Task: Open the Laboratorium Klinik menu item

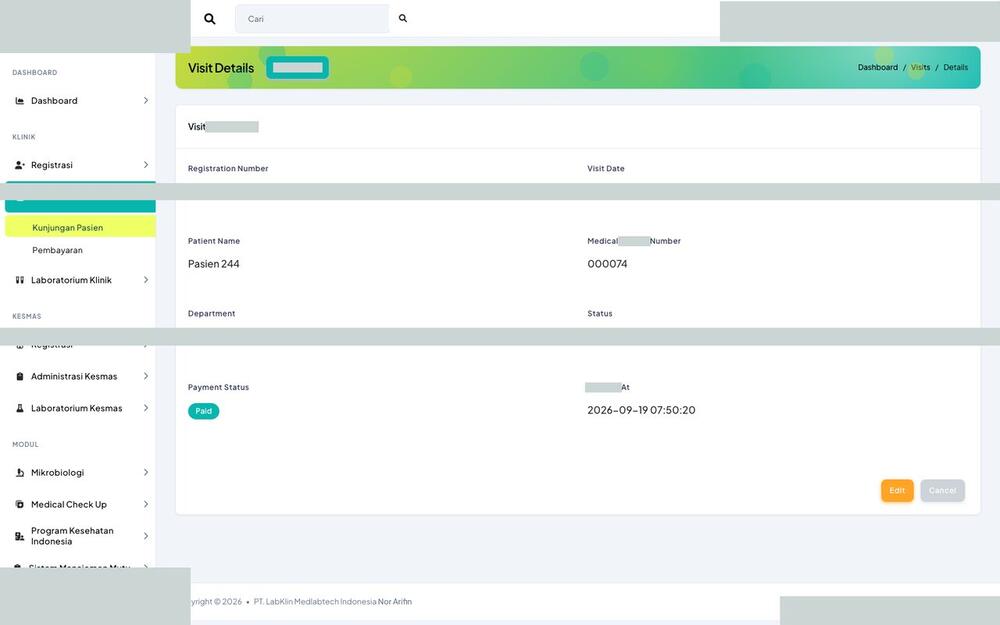Action: pos(80,280)
